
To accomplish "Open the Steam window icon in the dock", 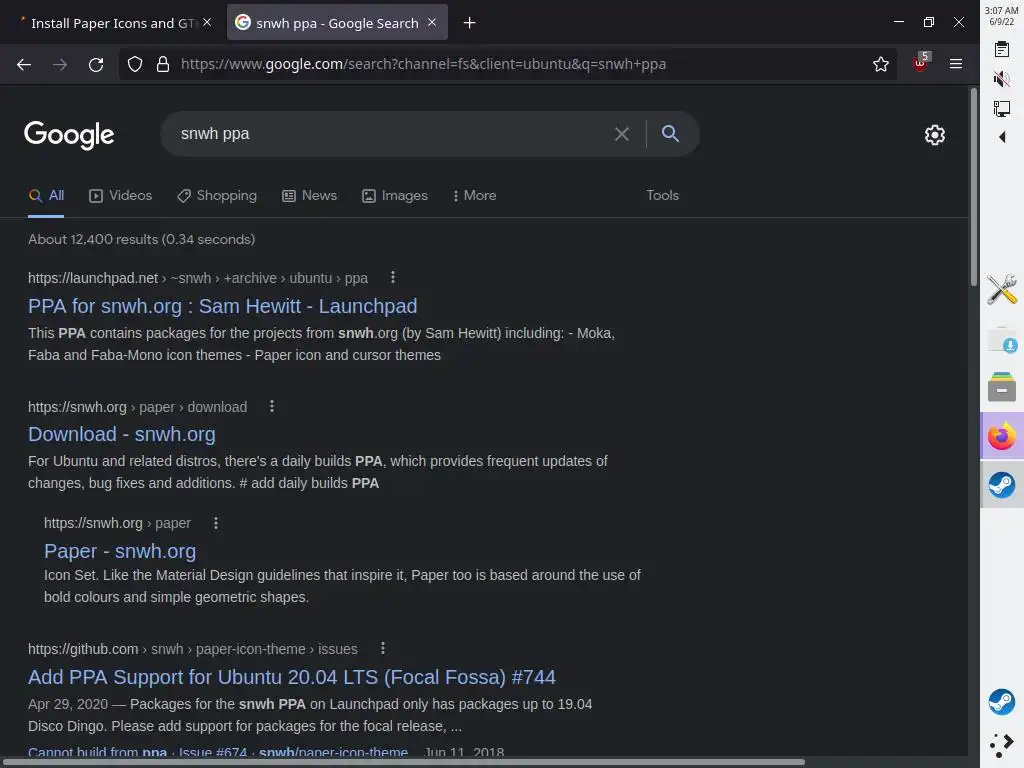I will pyautogui.click(x=1002, y=485).
